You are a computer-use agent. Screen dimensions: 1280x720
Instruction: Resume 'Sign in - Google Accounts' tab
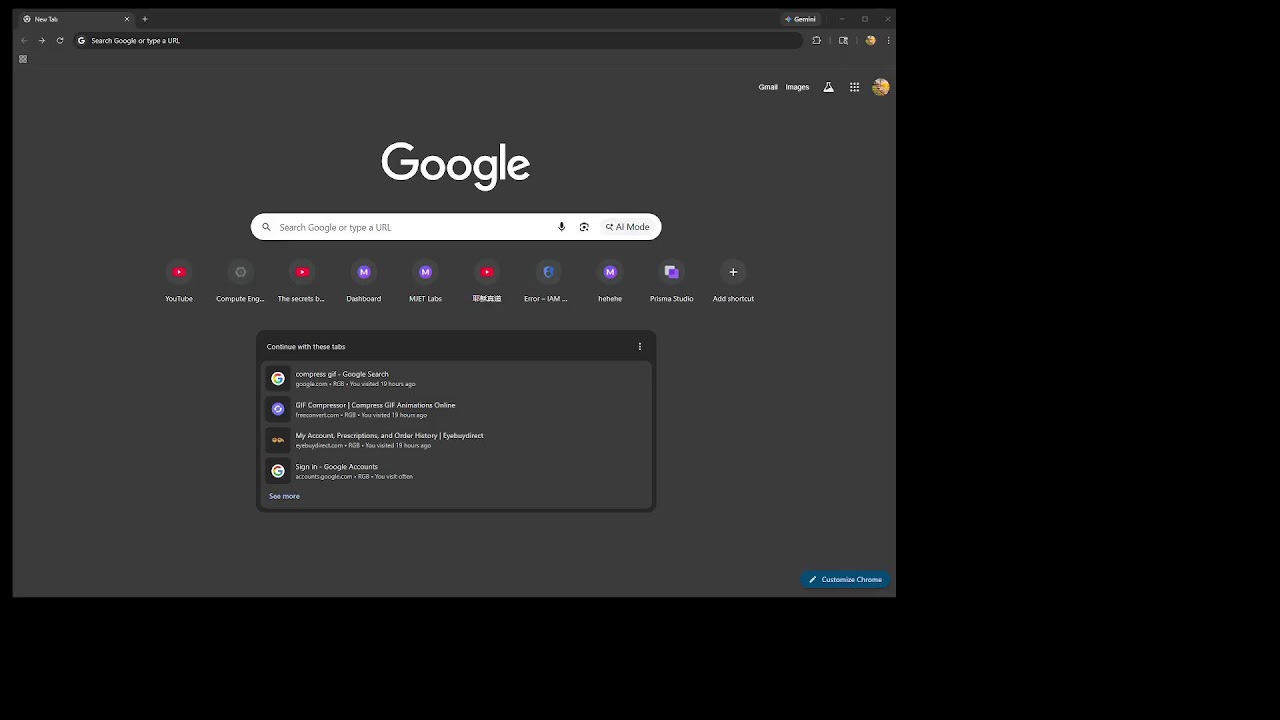(x=456, y=471)
